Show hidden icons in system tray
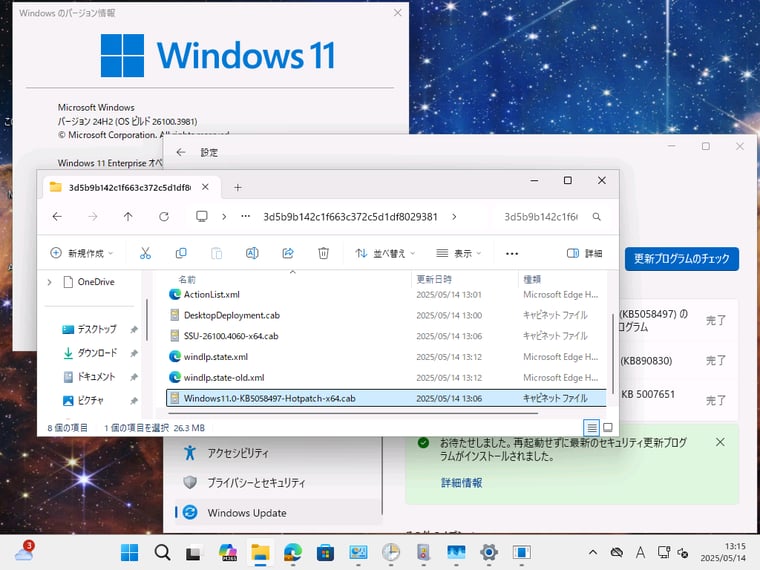The height and width of the screenshot is (570, 760). (592, 552)
